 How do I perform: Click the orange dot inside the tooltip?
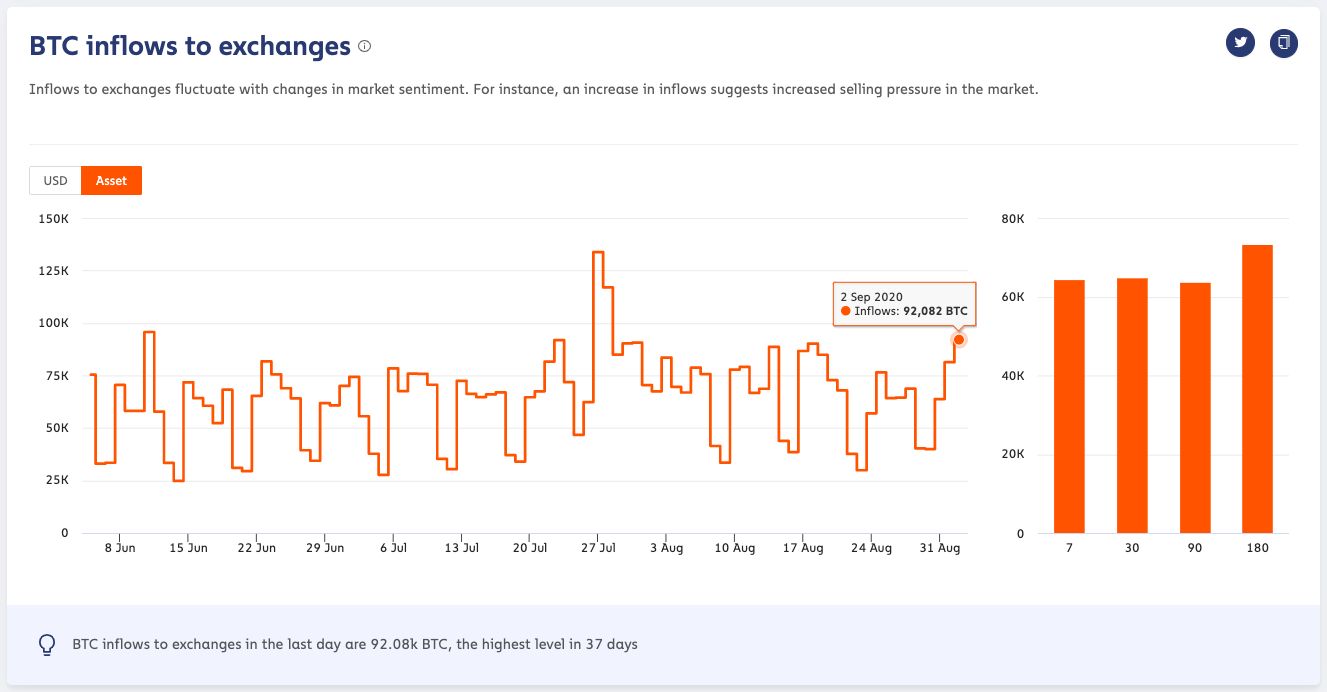click(x=846, y=312)
